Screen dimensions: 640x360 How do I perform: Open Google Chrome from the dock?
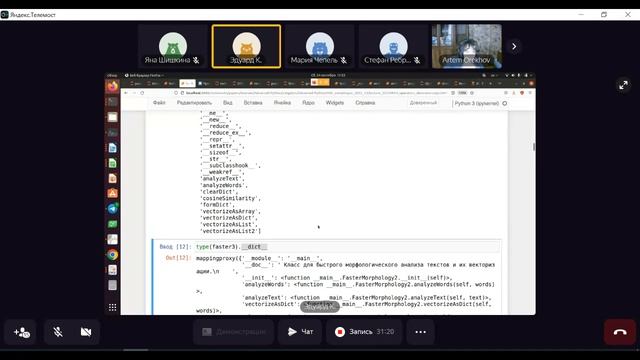112,255
